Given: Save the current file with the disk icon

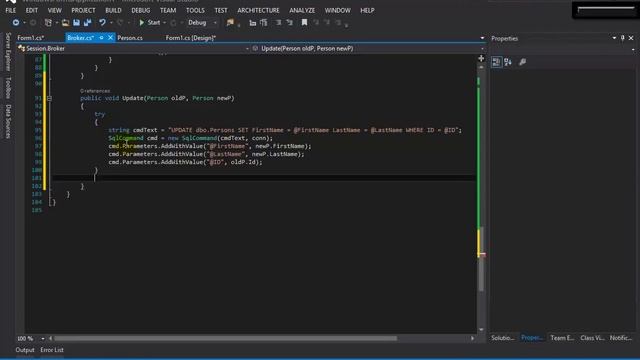Looking at the screenshot, I should click(x=76, y=23).
